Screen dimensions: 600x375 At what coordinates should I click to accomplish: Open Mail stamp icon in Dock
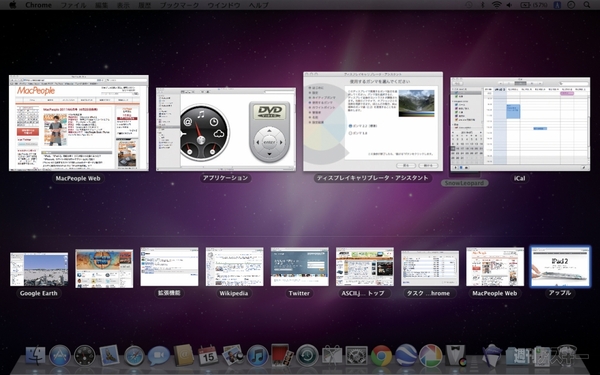click(x=110, y=356)
